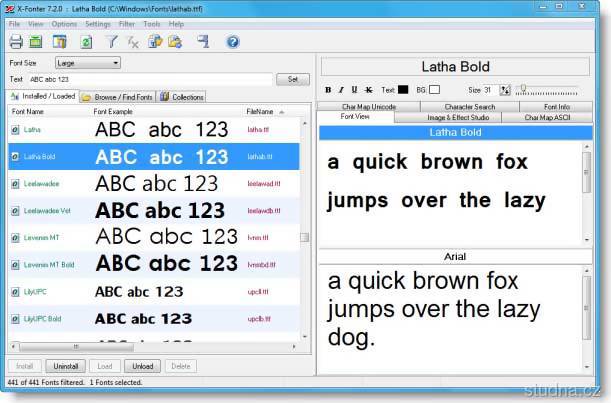This screenshot has height=403, width=611.
Task: Click the font list vertical scrollbar thumb
Action: pos(305,237)
